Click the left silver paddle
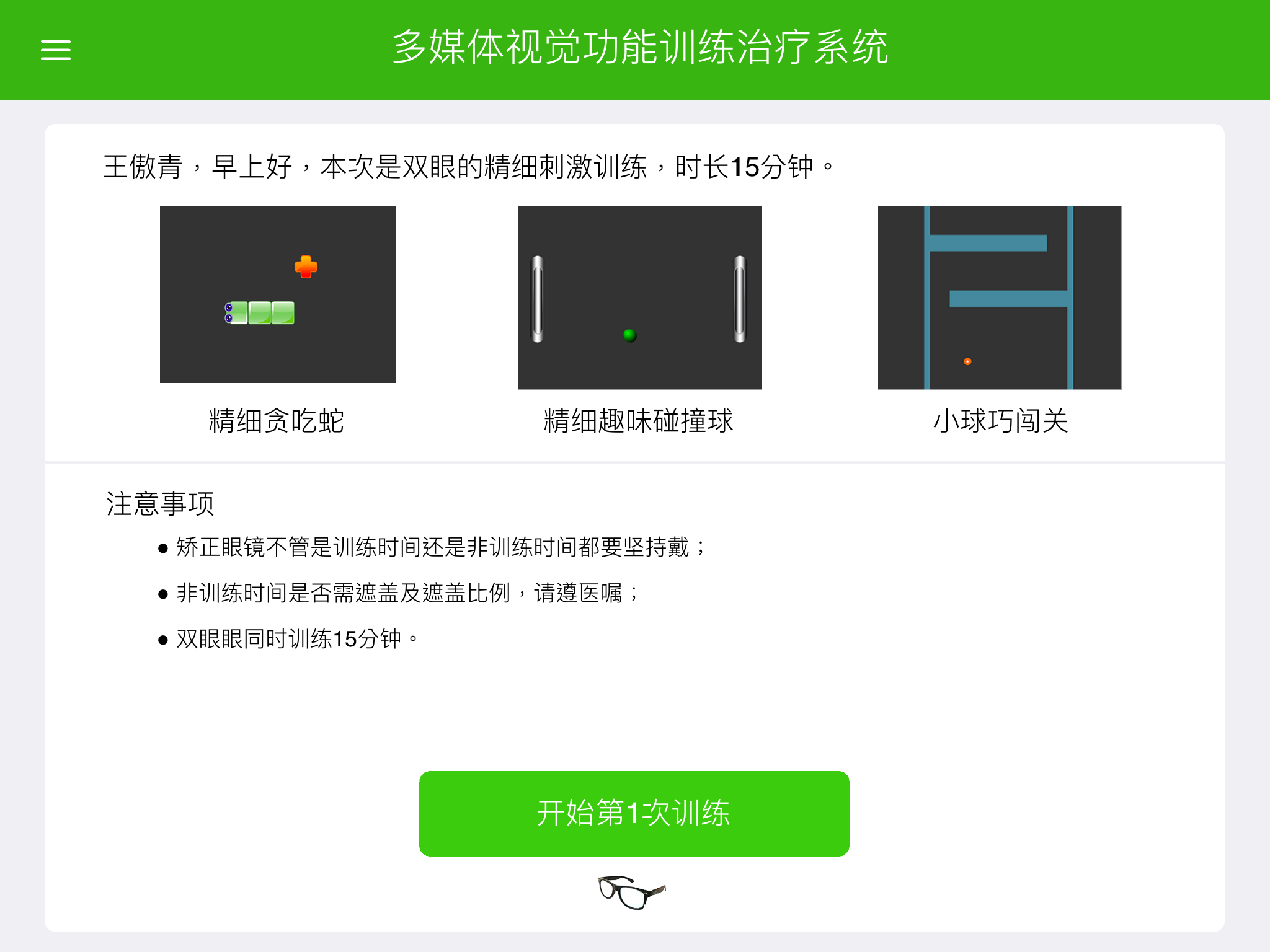 tap(538, 299)
